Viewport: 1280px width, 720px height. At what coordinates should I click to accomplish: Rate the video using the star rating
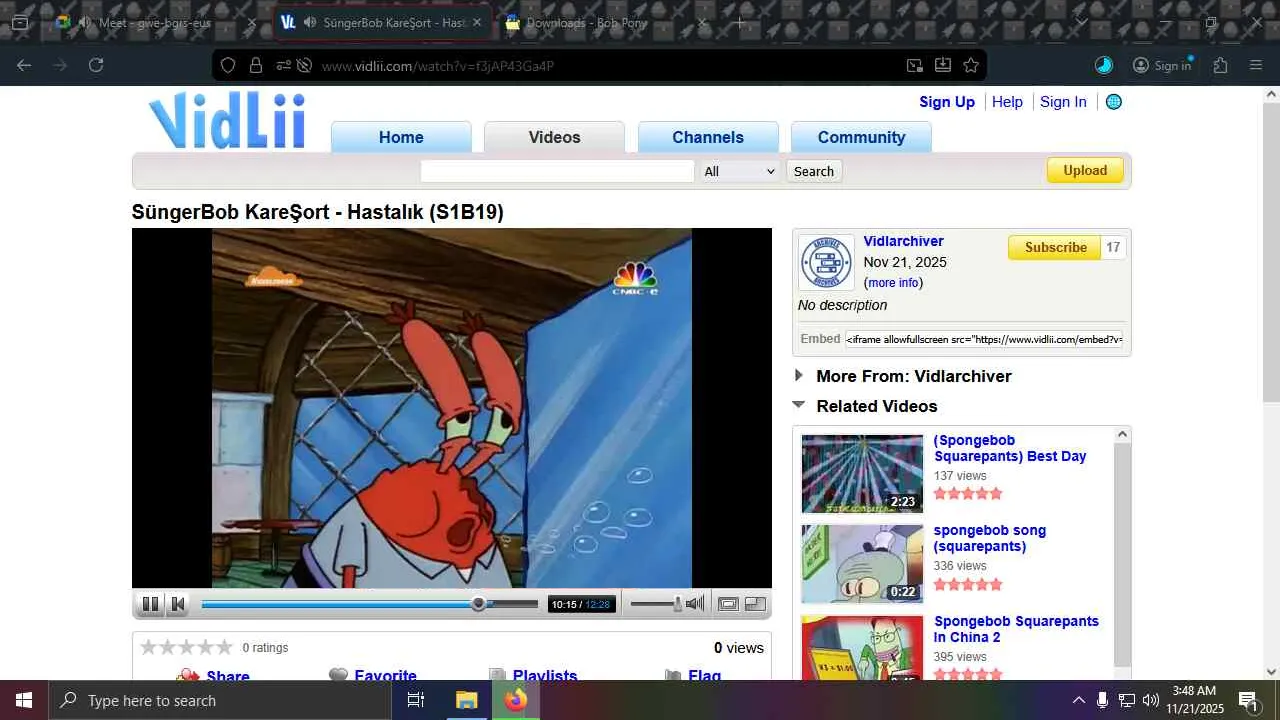186,647
